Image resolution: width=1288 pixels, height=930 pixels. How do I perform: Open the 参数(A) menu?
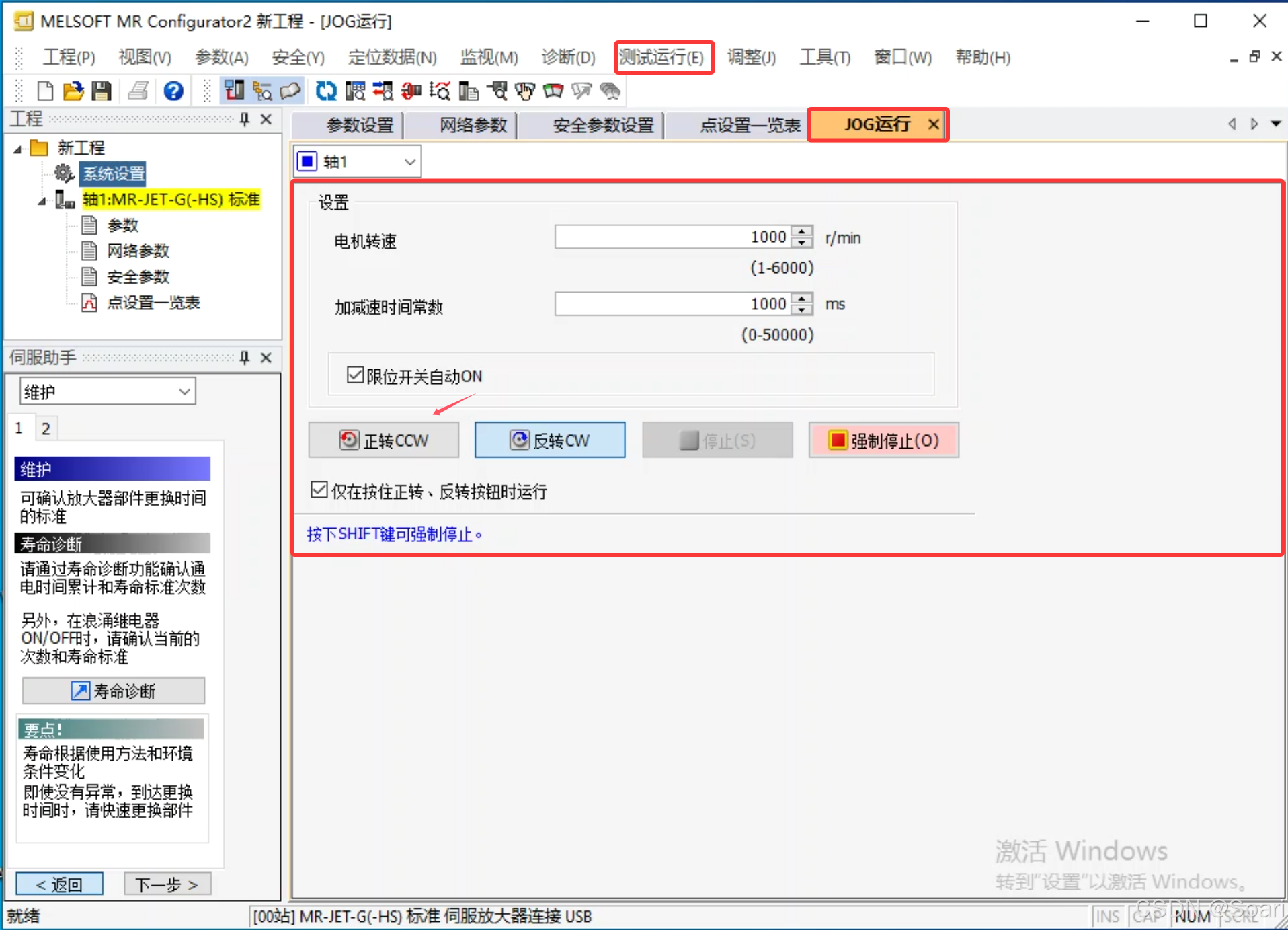click(222, 57)
